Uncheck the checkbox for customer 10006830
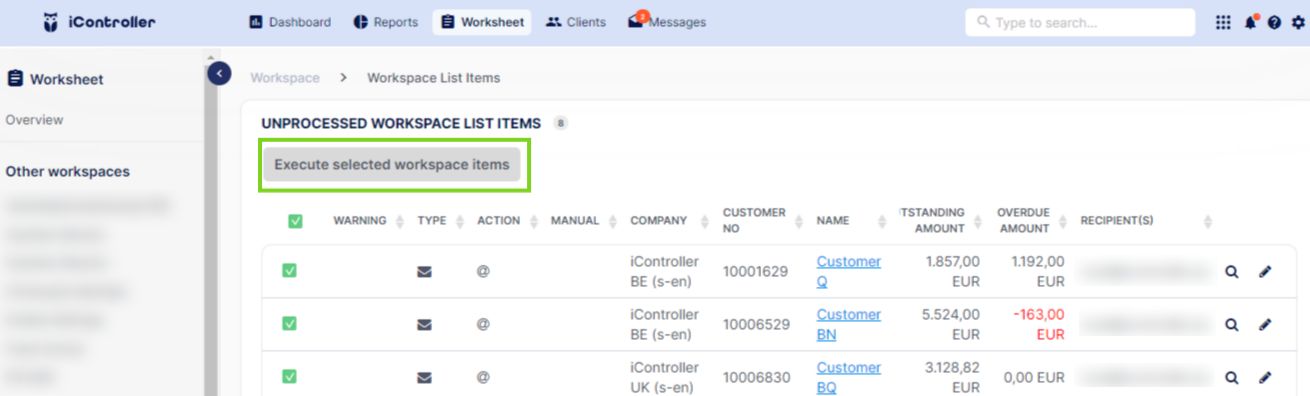The width and height of the screenshot is (1310, 396). [289, 377]
